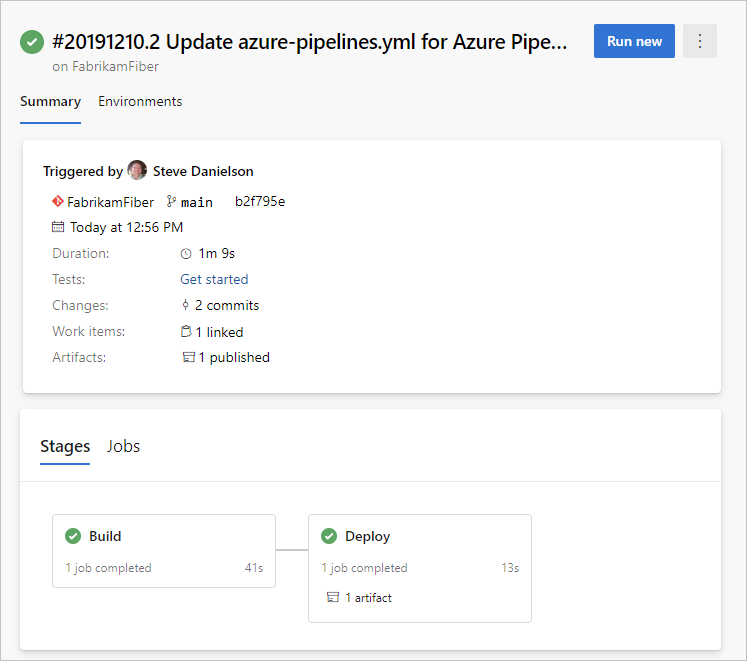Click the Changes: label
Viewport: 747px width, 661px height.
(x=80, y=305)
